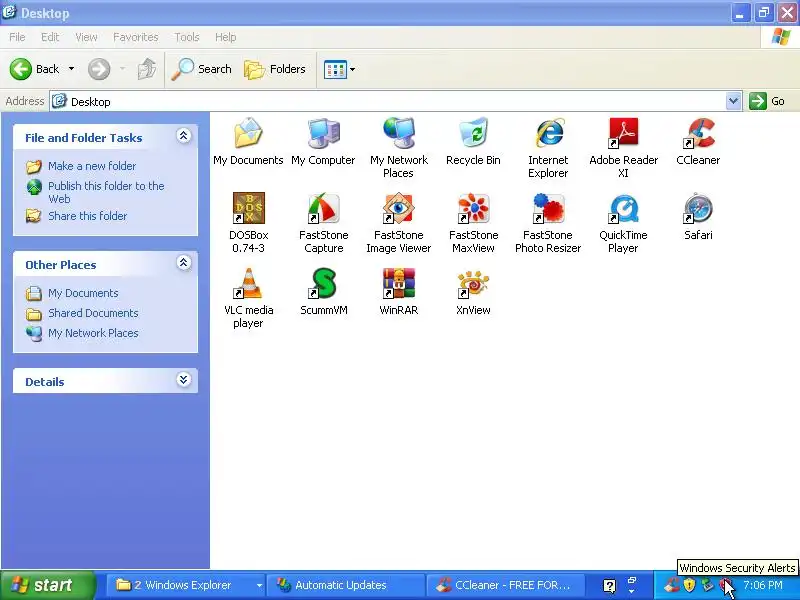Open My Documents under Other Places
Image resolution: width=800 pixels, height=600 pixels.
[83, 293]
